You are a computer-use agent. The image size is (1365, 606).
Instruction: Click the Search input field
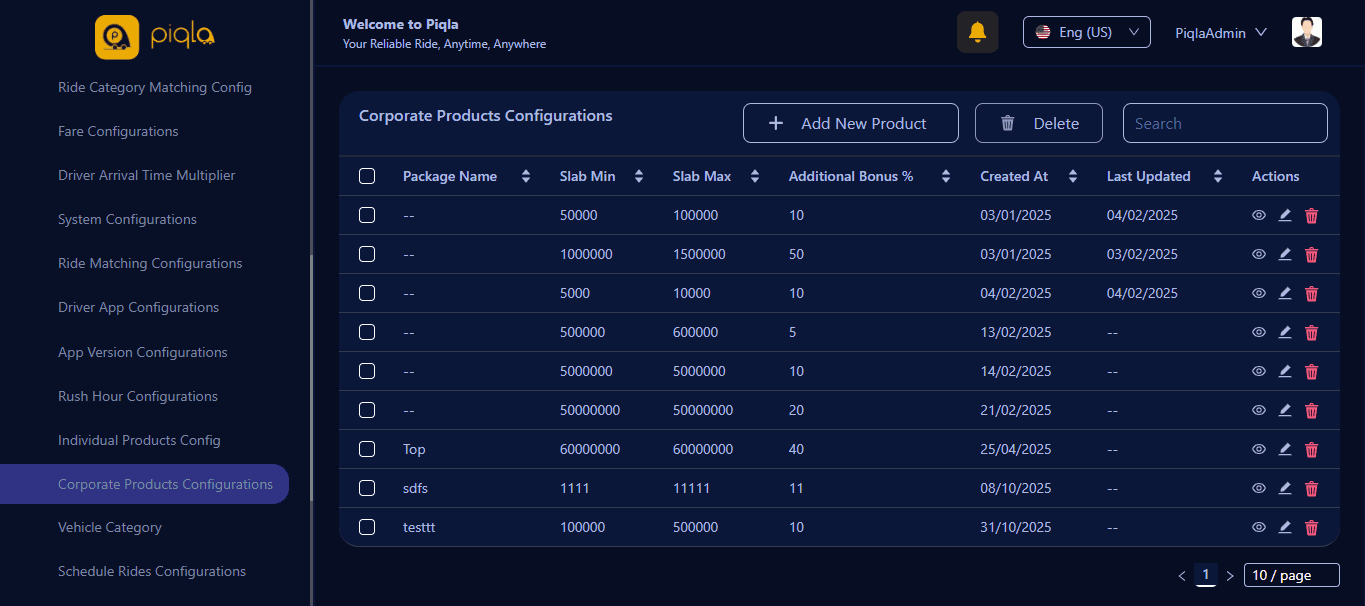point(1225,123)
